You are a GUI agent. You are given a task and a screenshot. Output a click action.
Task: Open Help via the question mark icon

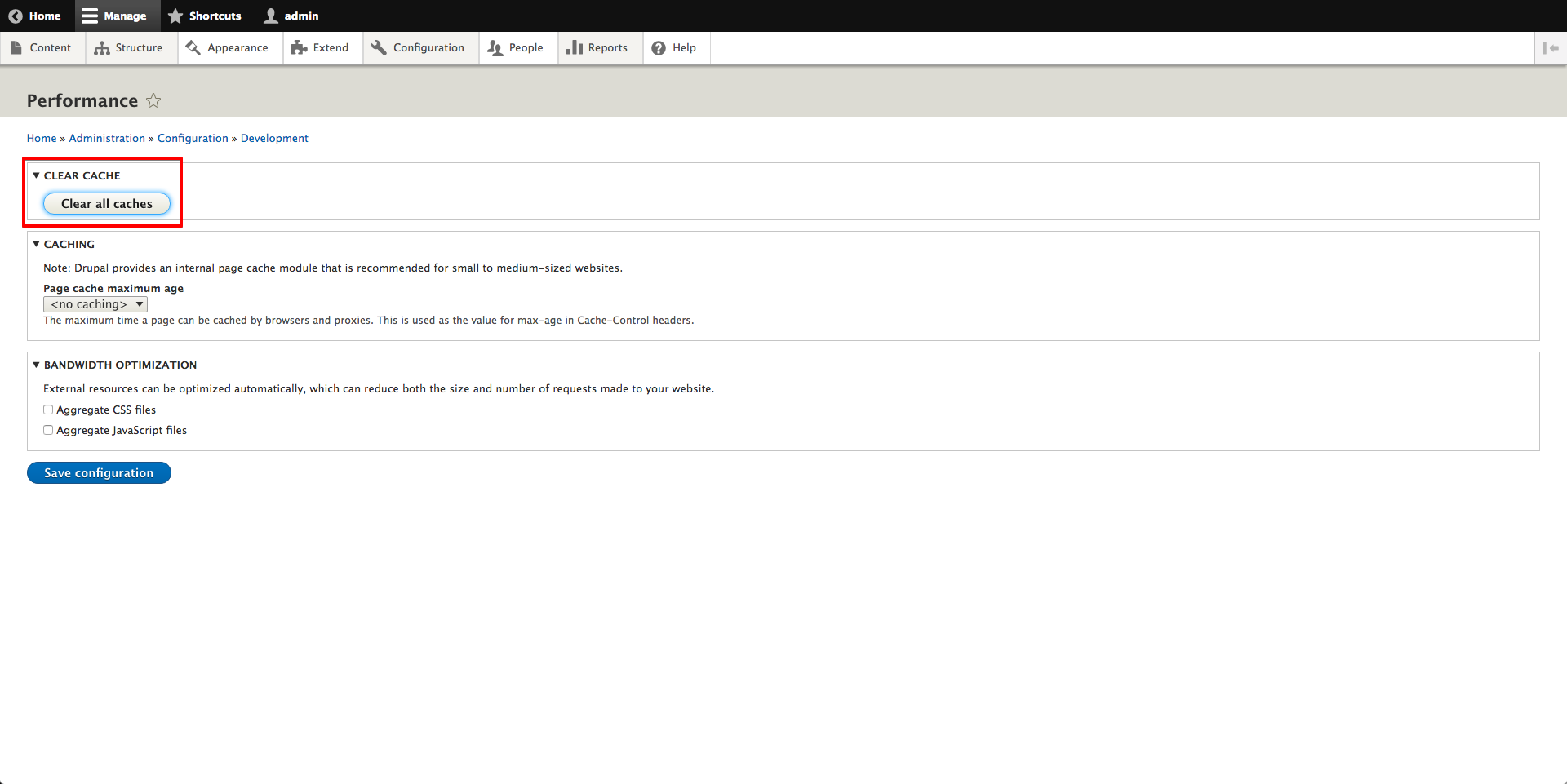coord(659,48)
